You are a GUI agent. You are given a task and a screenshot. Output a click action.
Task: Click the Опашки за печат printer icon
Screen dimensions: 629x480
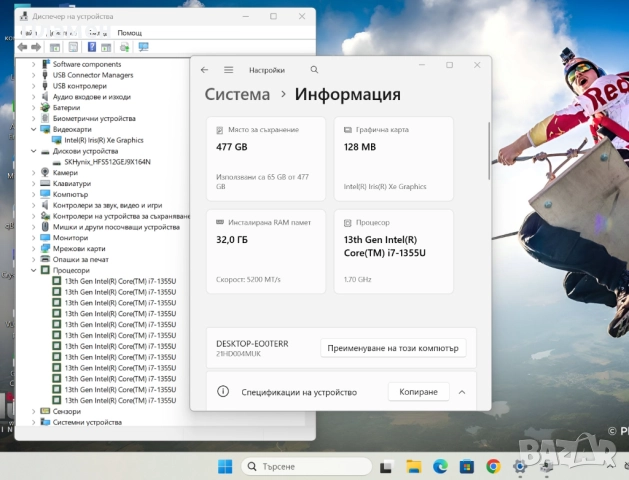pos(45,259)
